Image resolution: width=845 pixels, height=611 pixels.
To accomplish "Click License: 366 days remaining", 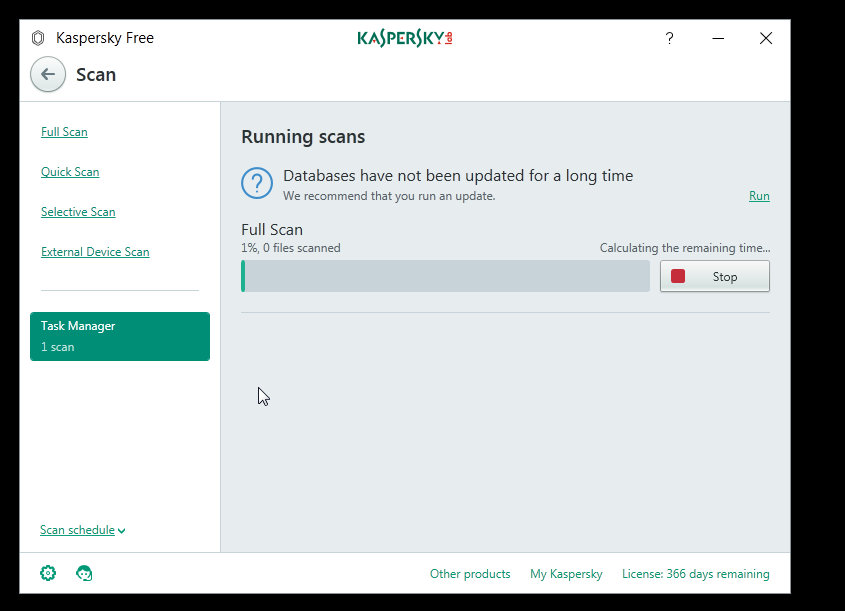I will tap(695, 574).
